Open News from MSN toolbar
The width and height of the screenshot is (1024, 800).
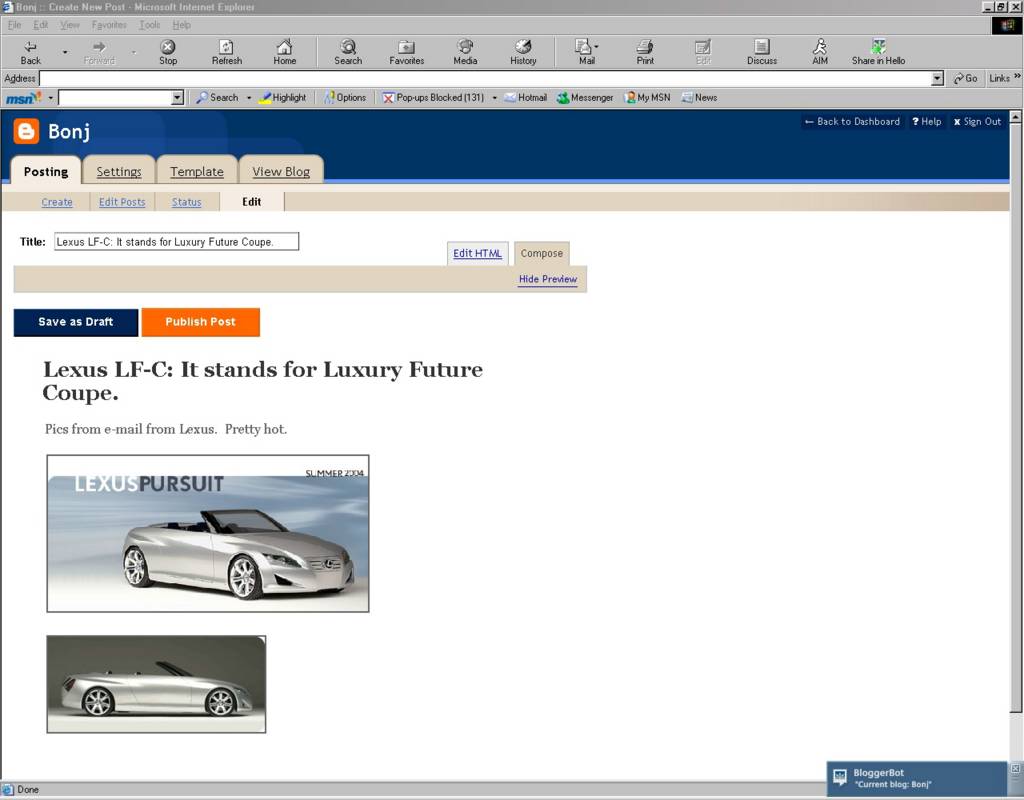[x=699, y=98]
